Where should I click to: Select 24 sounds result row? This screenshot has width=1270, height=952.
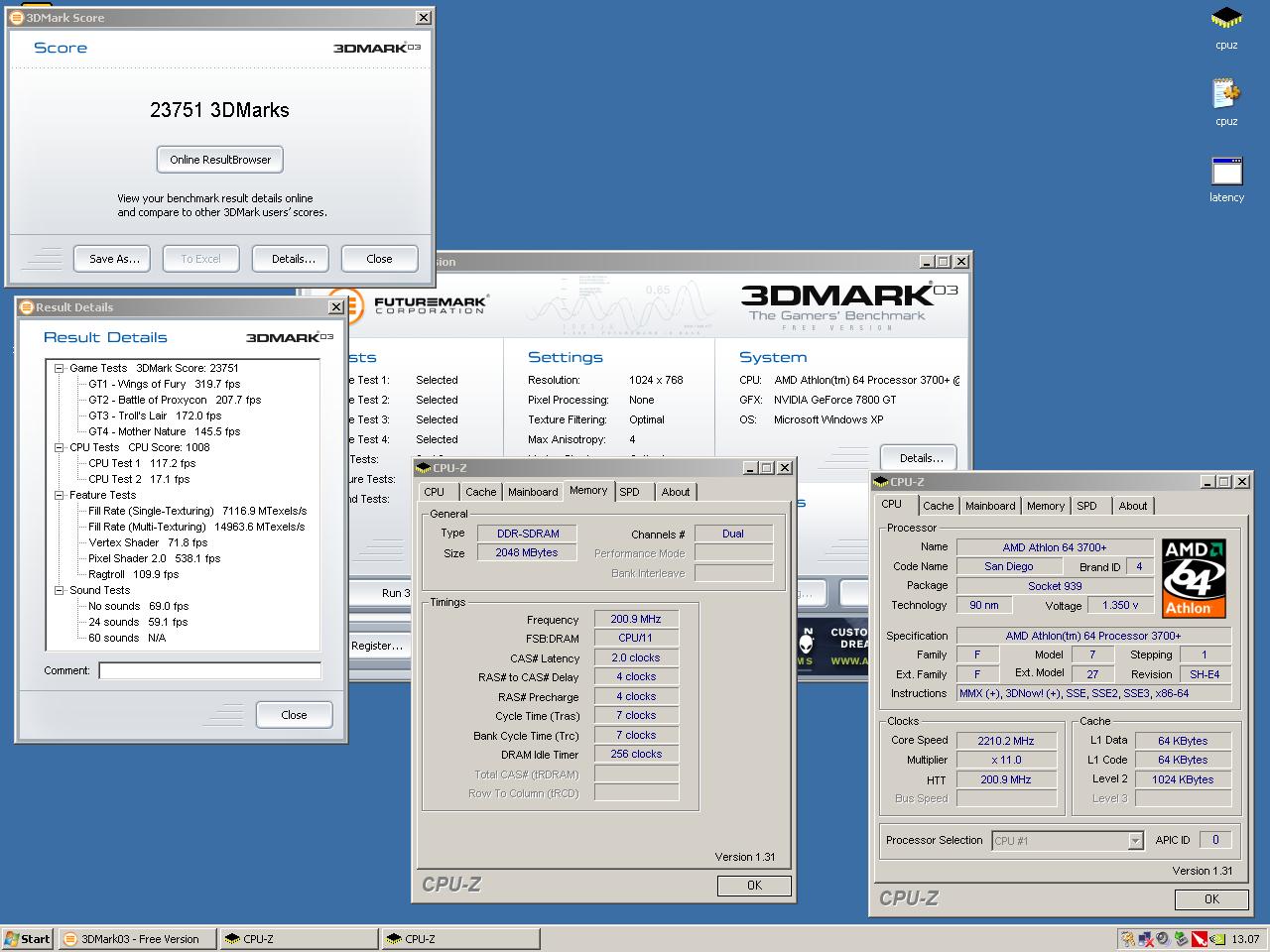138,622
